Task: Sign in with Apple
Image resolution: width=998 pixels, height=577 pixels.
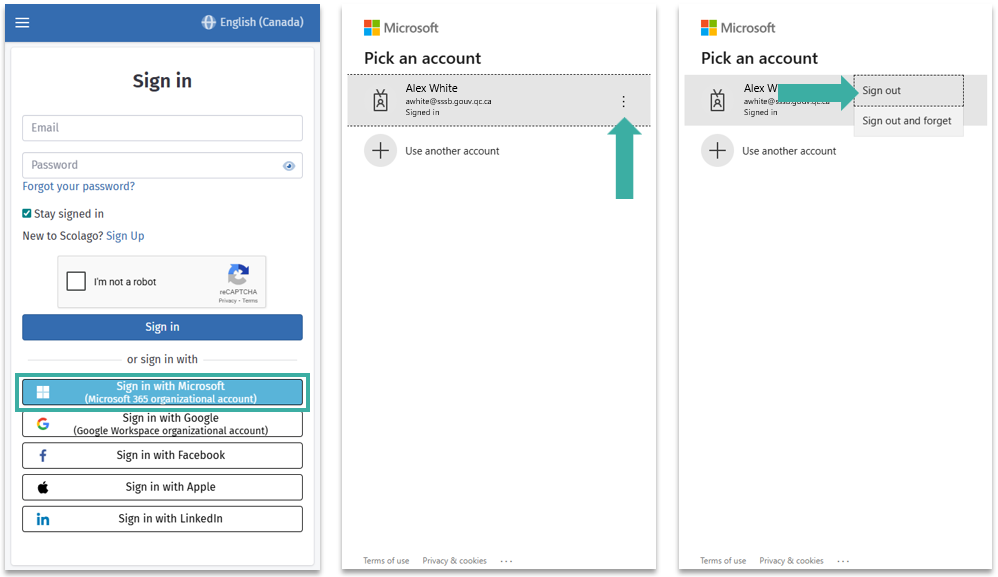Action: tap(162, 487)
